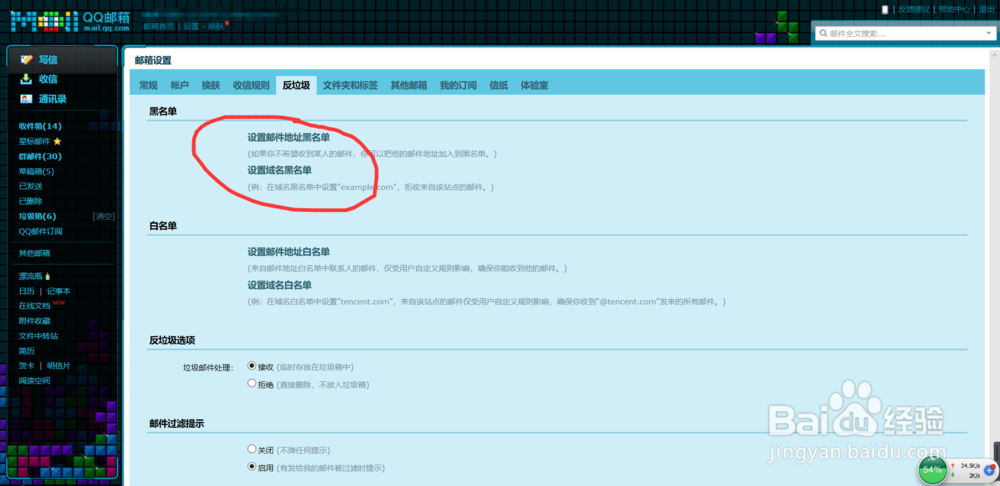Click 写信 to compose mail
Viewport: 1000px width, 486px height.
point(48,59)
